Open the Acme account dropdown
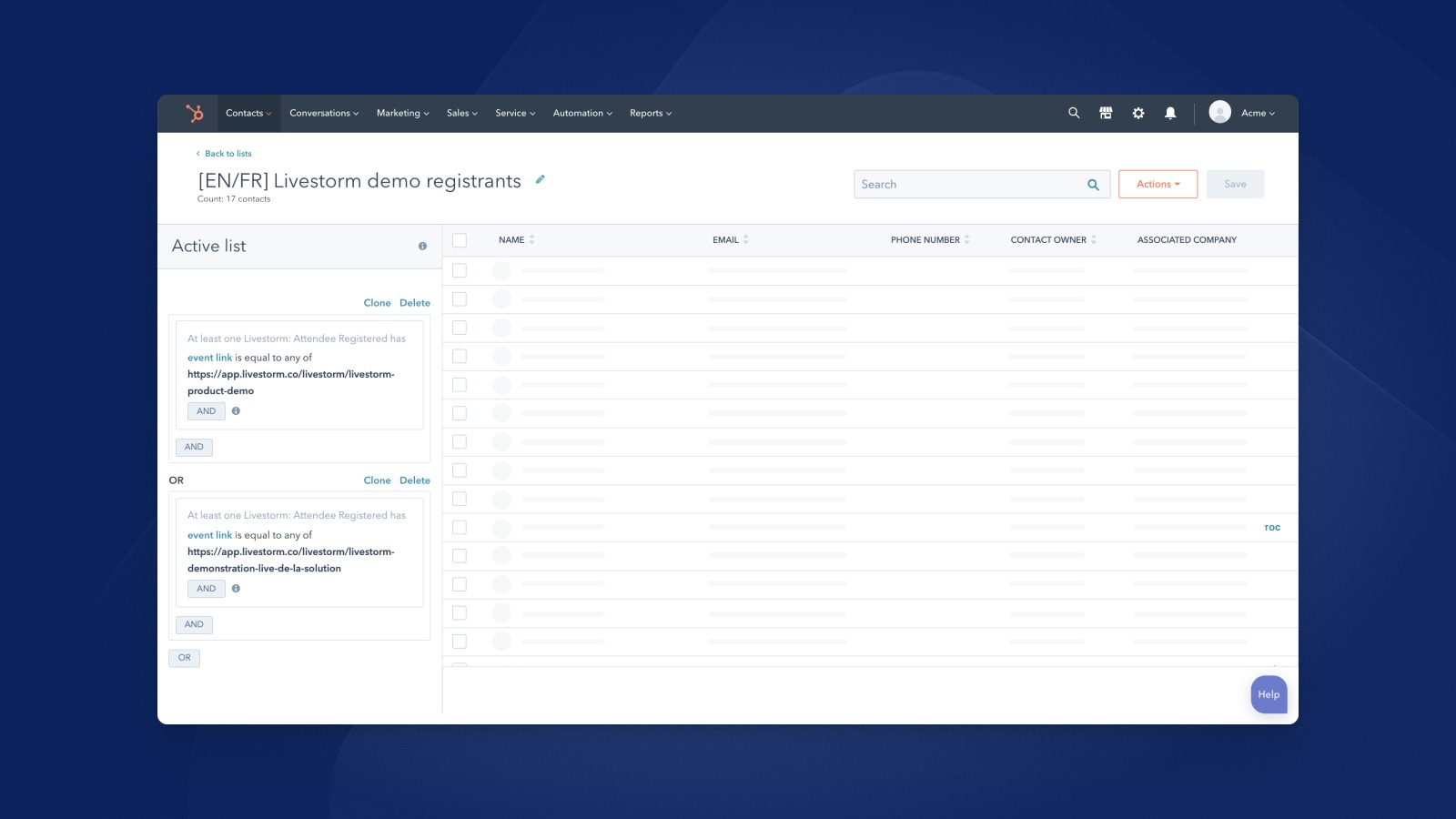The image size is (1456, 819). [1258, 113]
